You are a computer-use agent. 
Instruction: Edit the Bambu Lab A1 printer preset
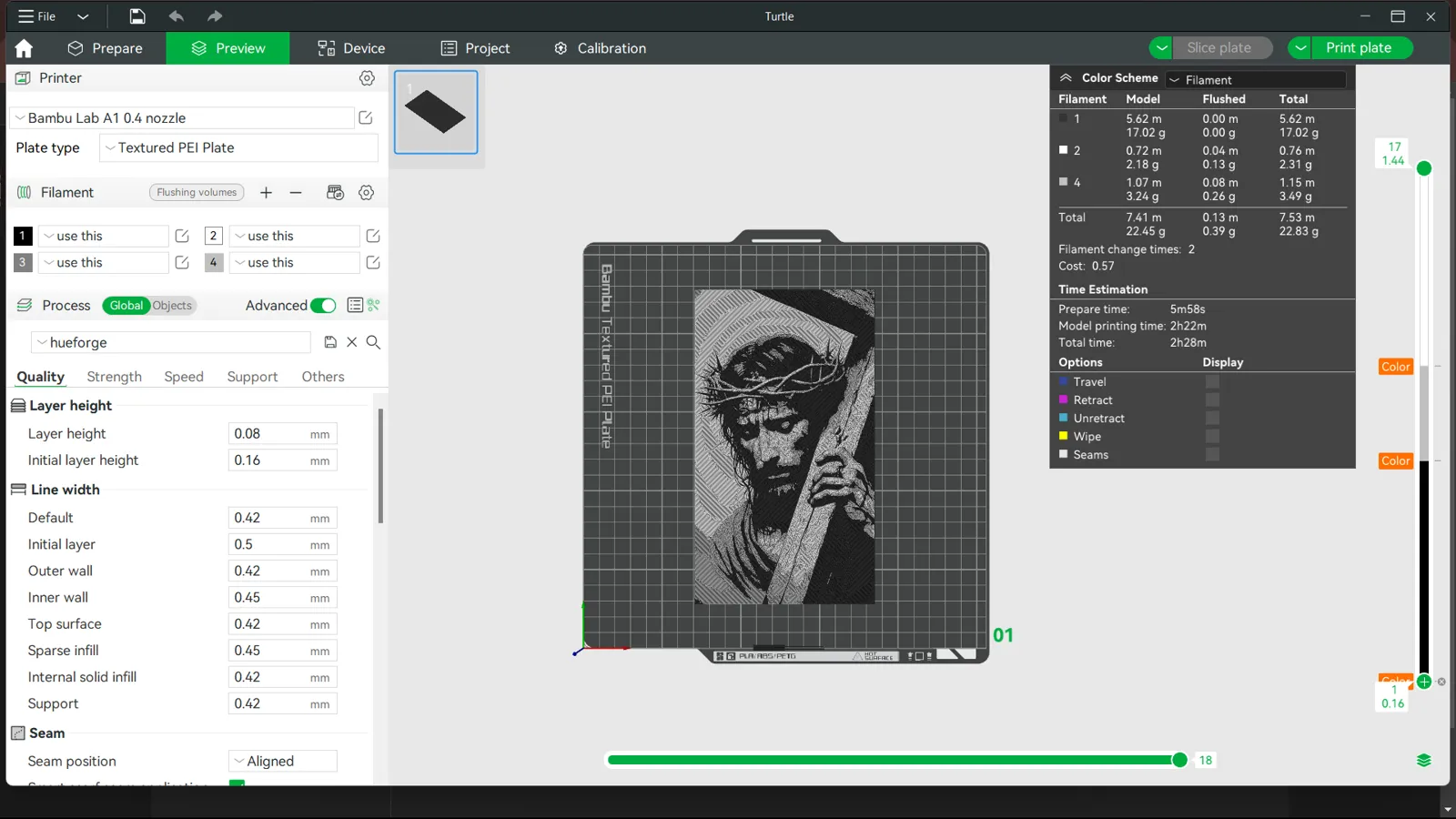pyautogui.click(x=366, y=117)
